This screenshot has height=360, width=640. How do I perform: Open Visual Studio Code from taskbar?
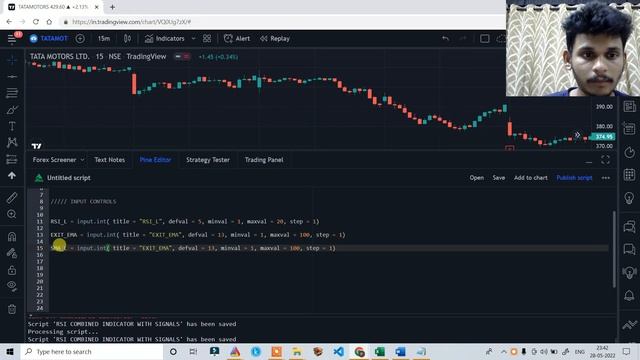[338, 351]
